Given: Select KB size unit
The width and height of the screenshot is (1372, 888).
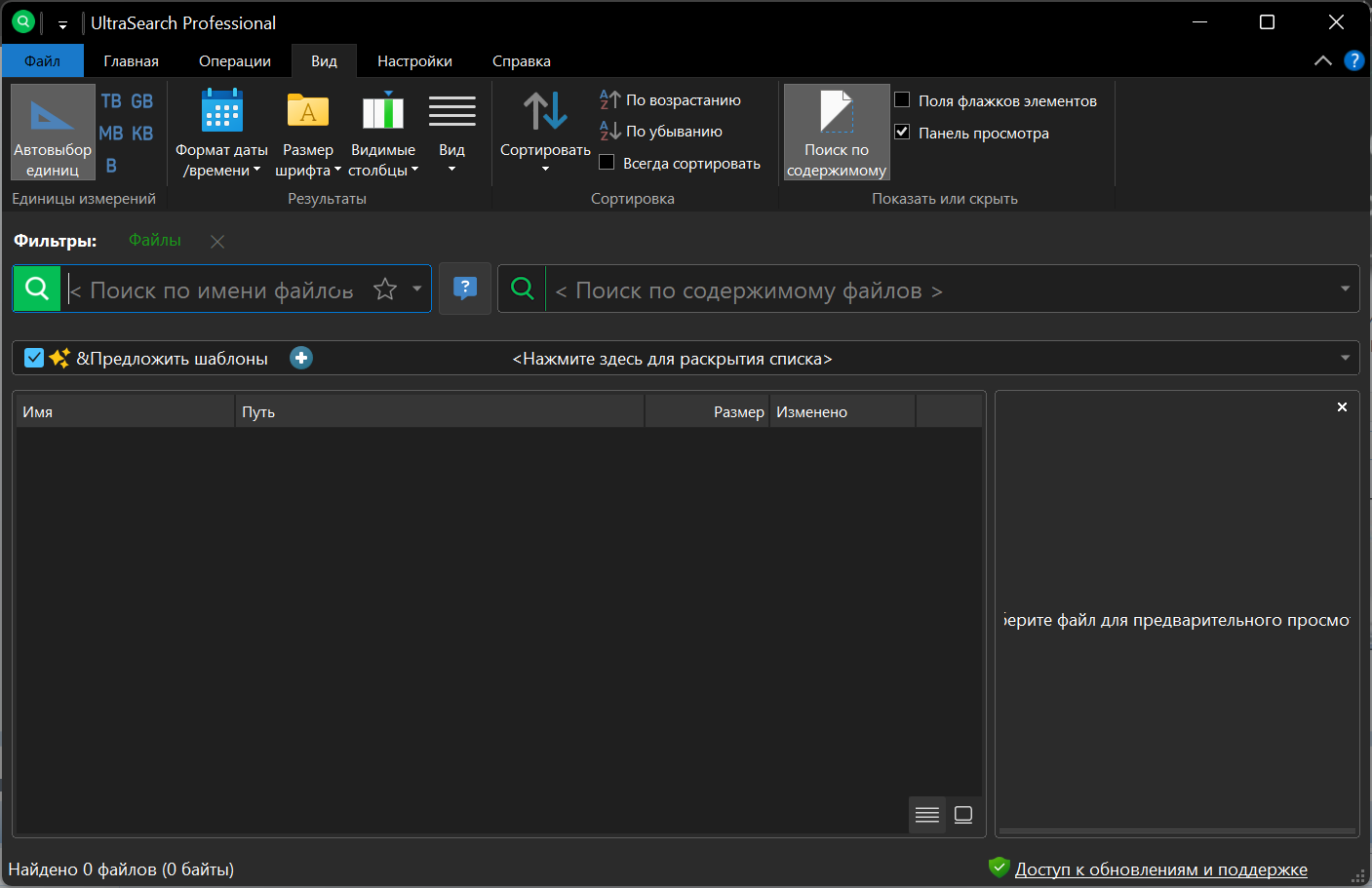Looking at the screenshot, I should coord(142,134).
